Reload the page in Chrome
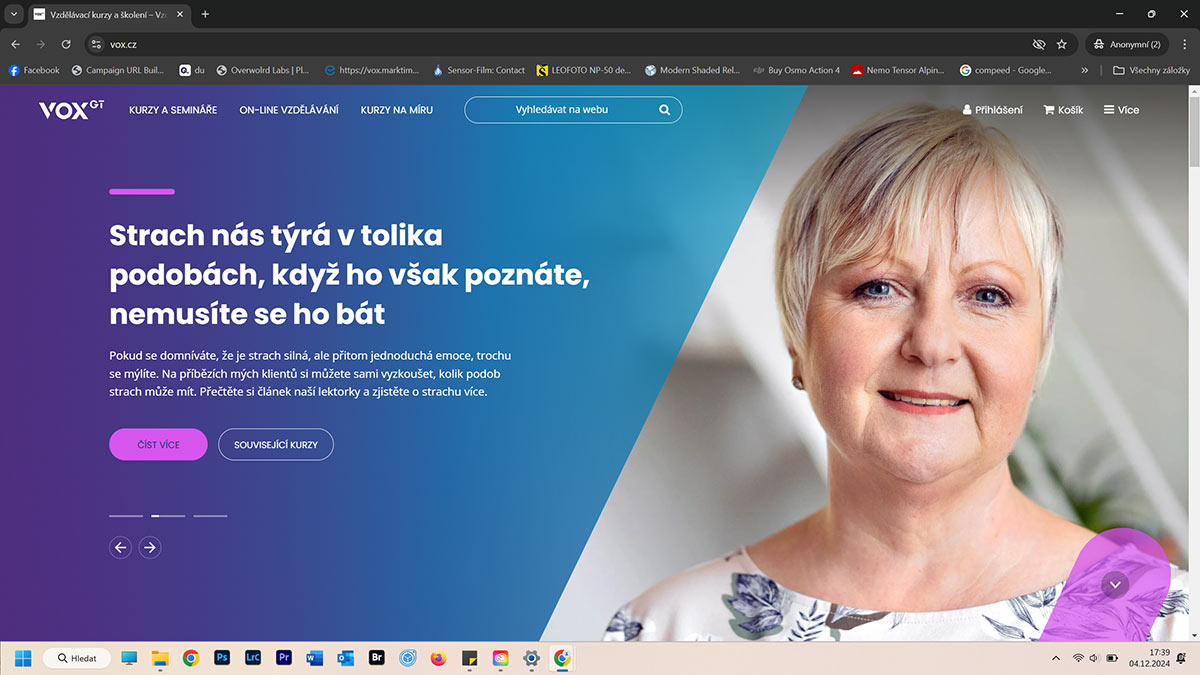 [x=66, y=44]
